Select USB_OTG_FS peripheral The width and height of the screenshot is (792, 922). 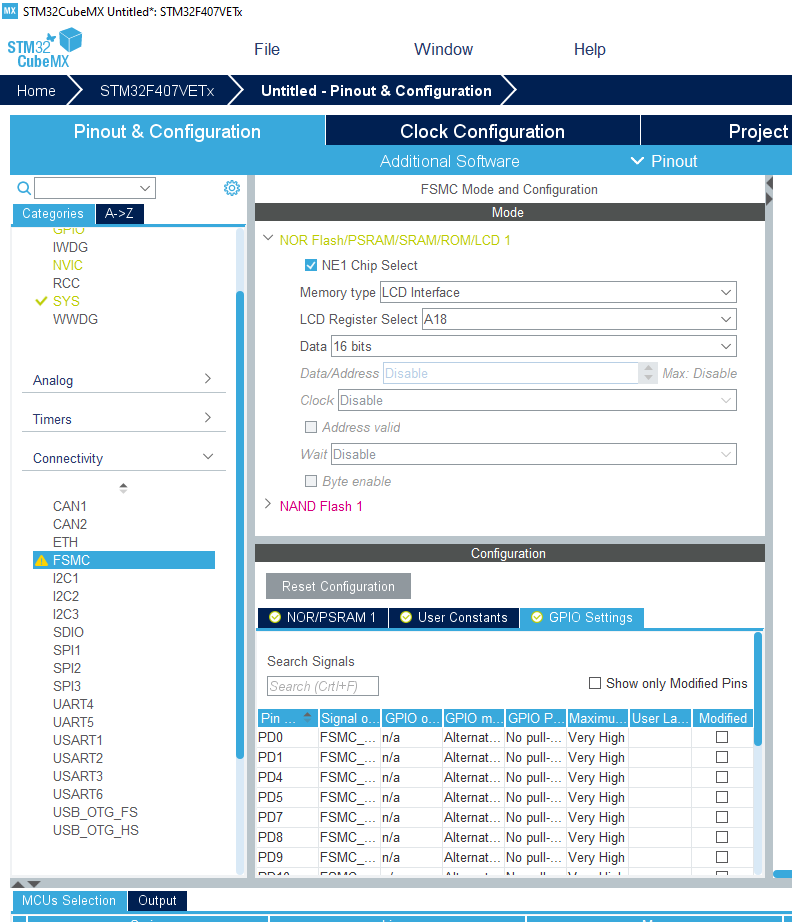click(x=95, y=812)
